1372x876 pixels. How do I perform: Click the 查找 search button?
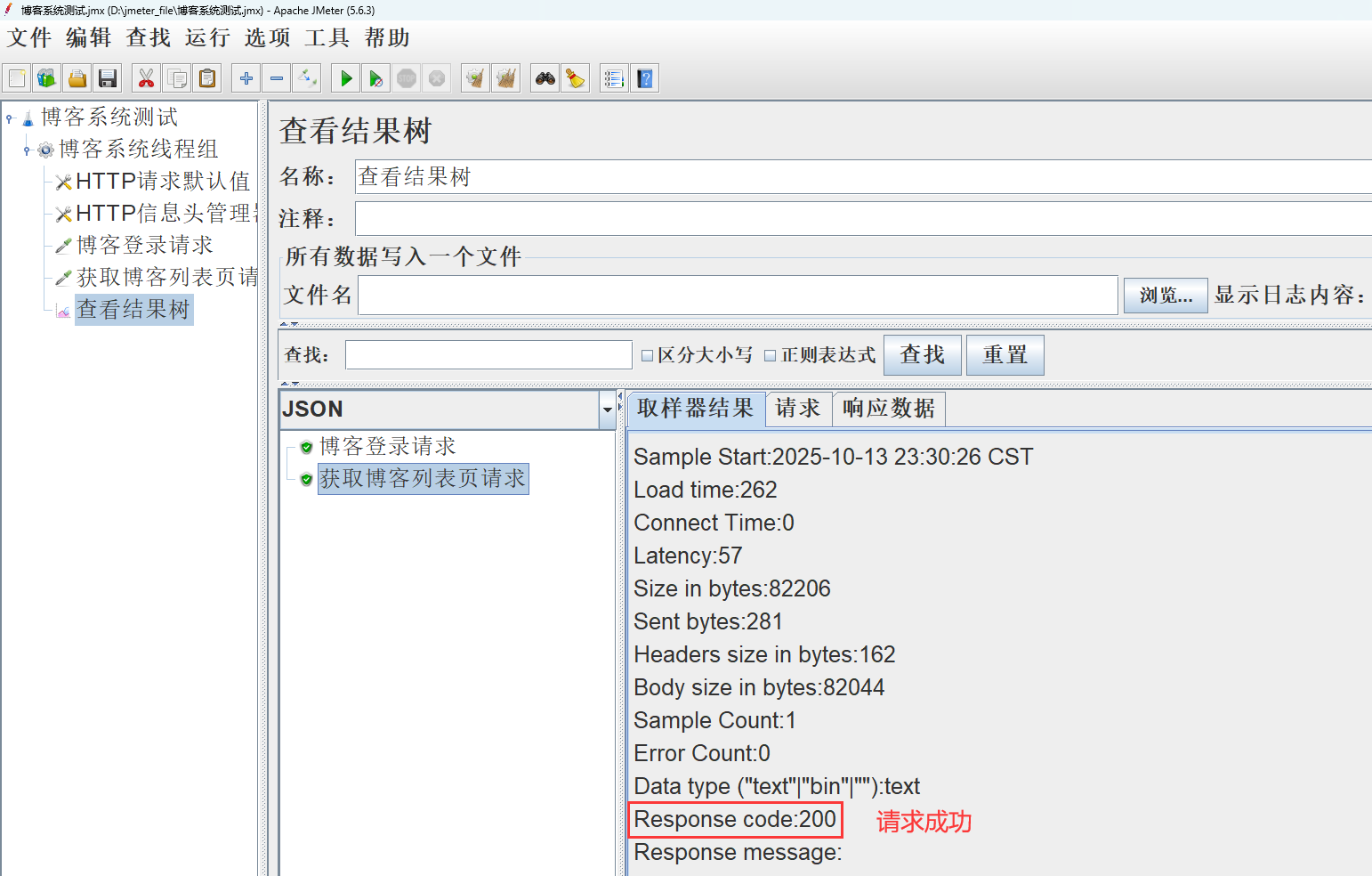[x=923, y=355]
